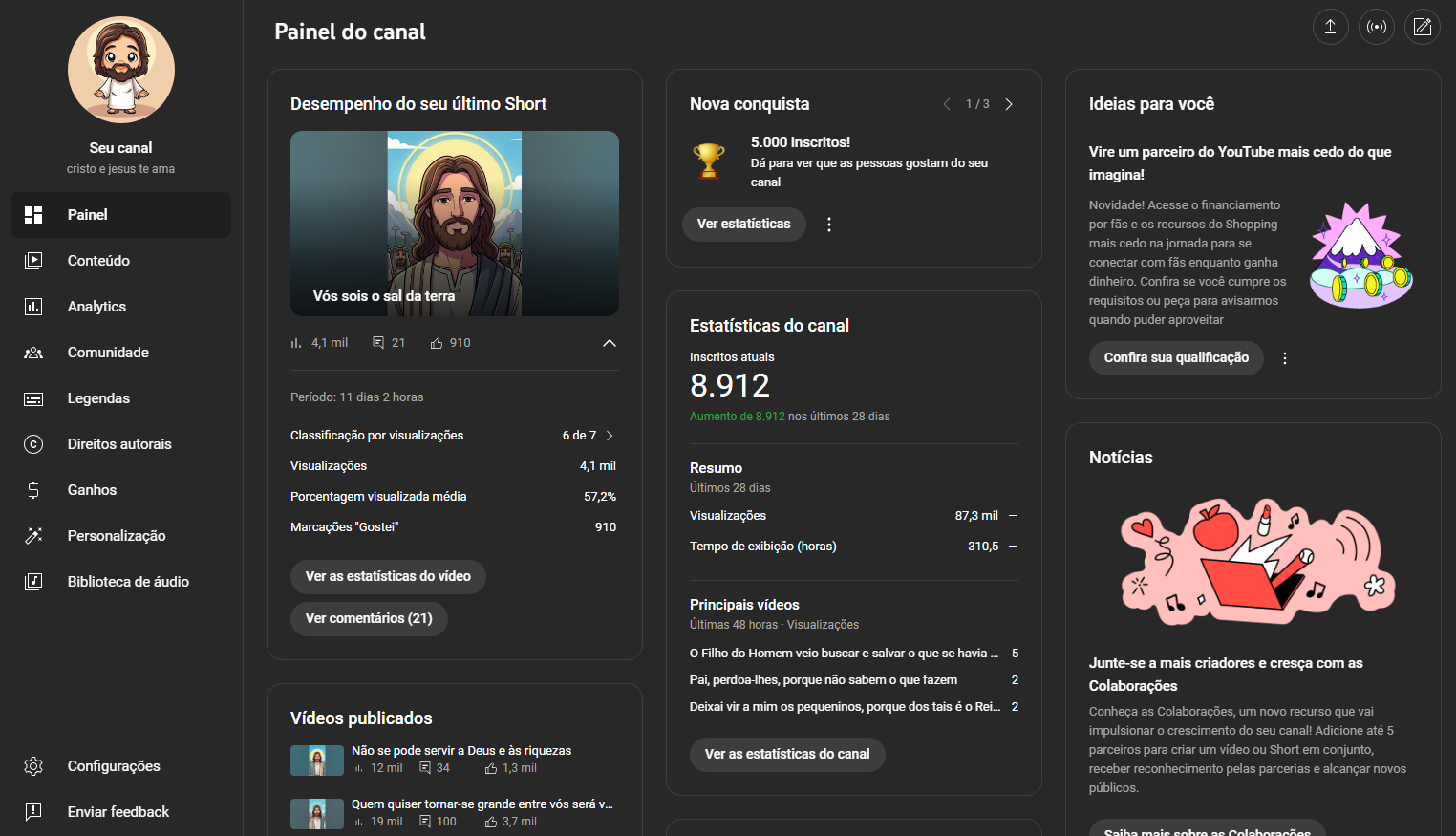This screenshot has width=1456, height=836.
Task: Click Aumento de 8.912 growth text
Action: (738, 417)
